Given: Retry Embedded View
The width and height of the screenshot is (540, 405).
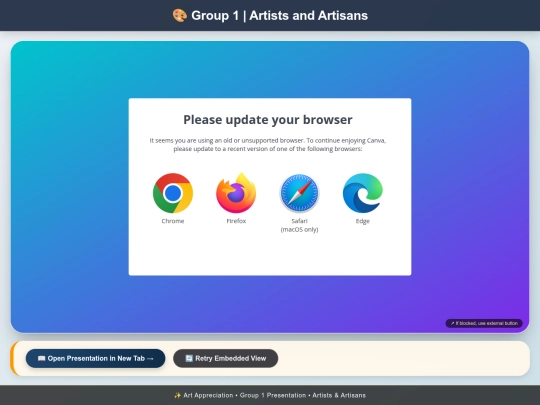Looking at the screenshot, I should pyautogui.click(x=226, y=359).
